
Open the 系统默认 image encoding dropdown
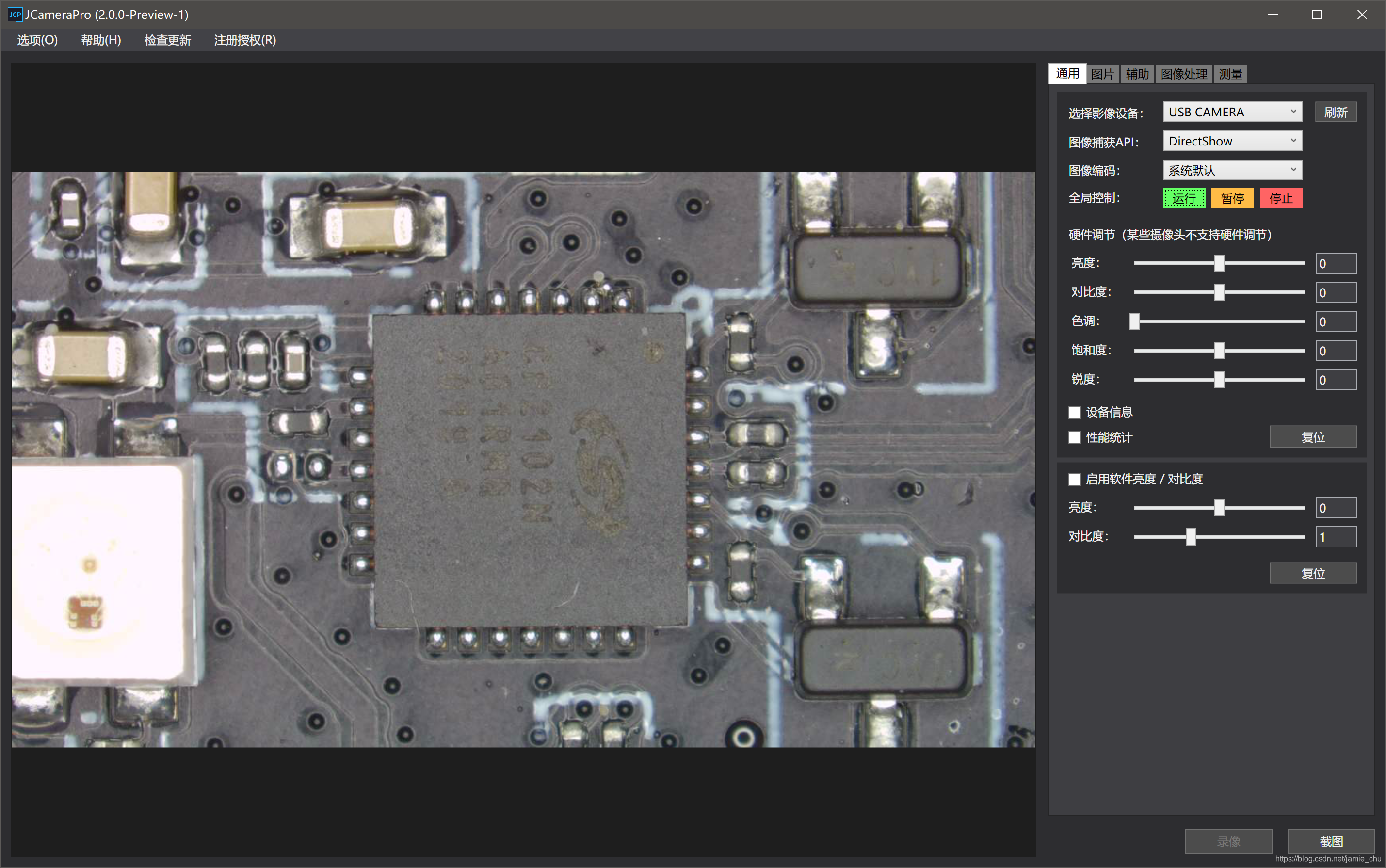(1232, 170)
